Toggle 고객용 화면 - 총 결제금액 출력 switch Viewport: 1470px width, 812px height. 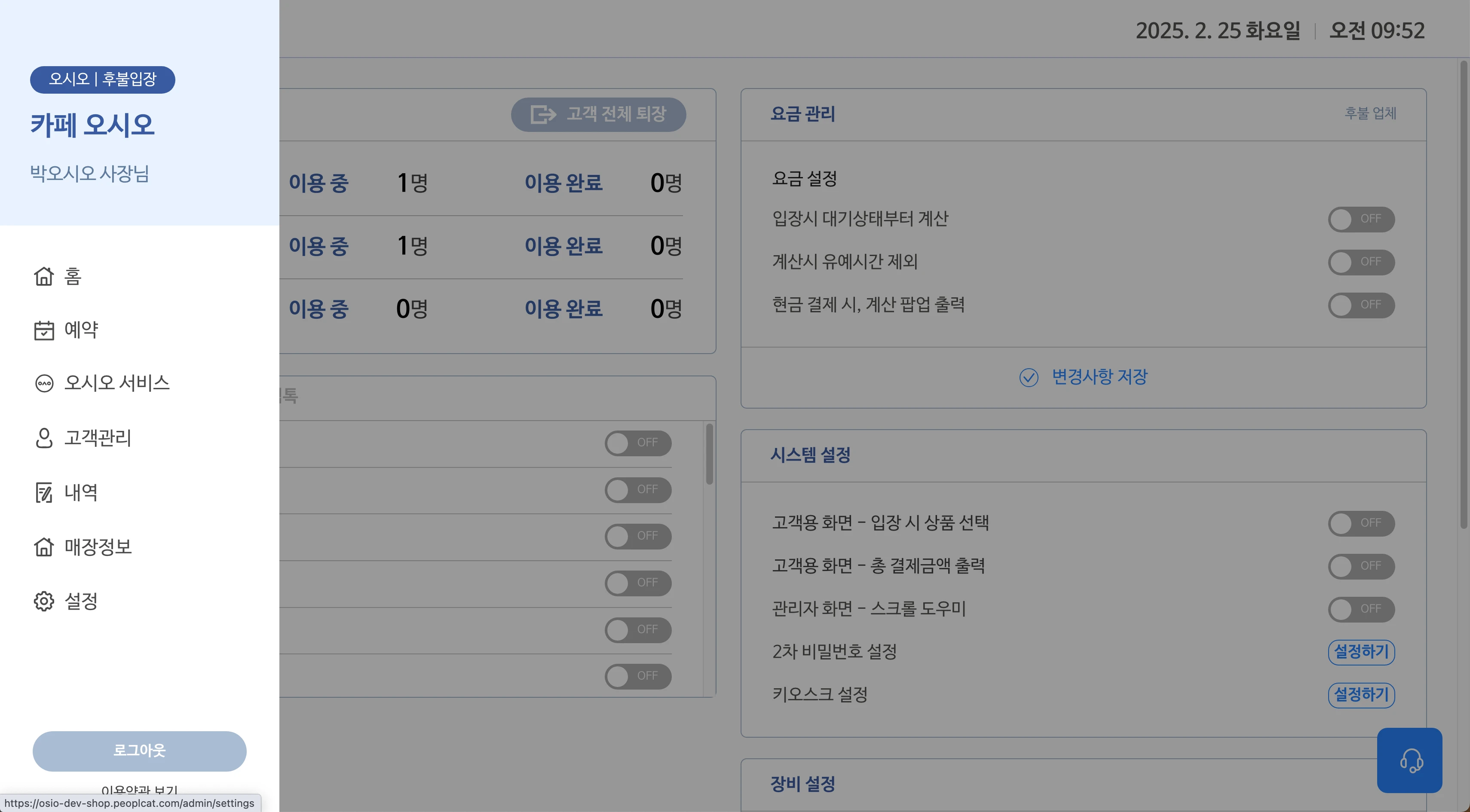[1361, 566]
